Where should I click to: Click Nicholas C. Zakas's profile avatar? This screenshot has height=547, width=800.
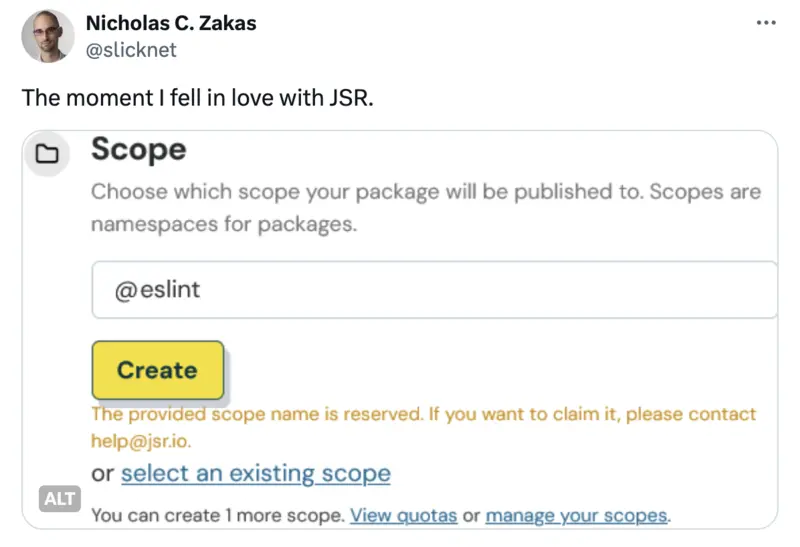tap(46, 36)
